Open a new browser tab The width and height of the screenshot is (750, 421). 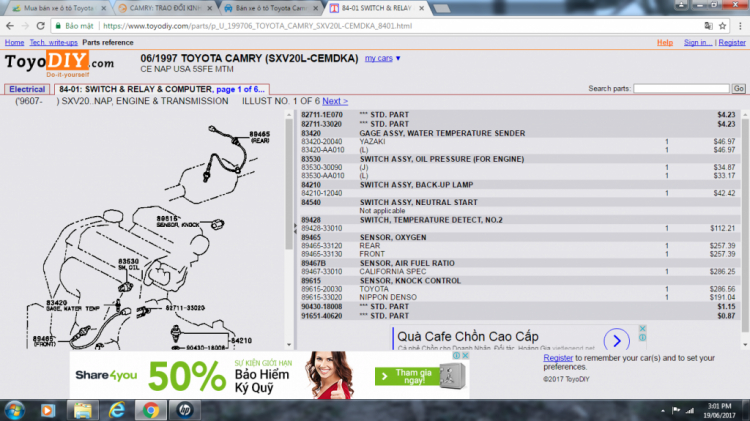(x=441, y=8)
